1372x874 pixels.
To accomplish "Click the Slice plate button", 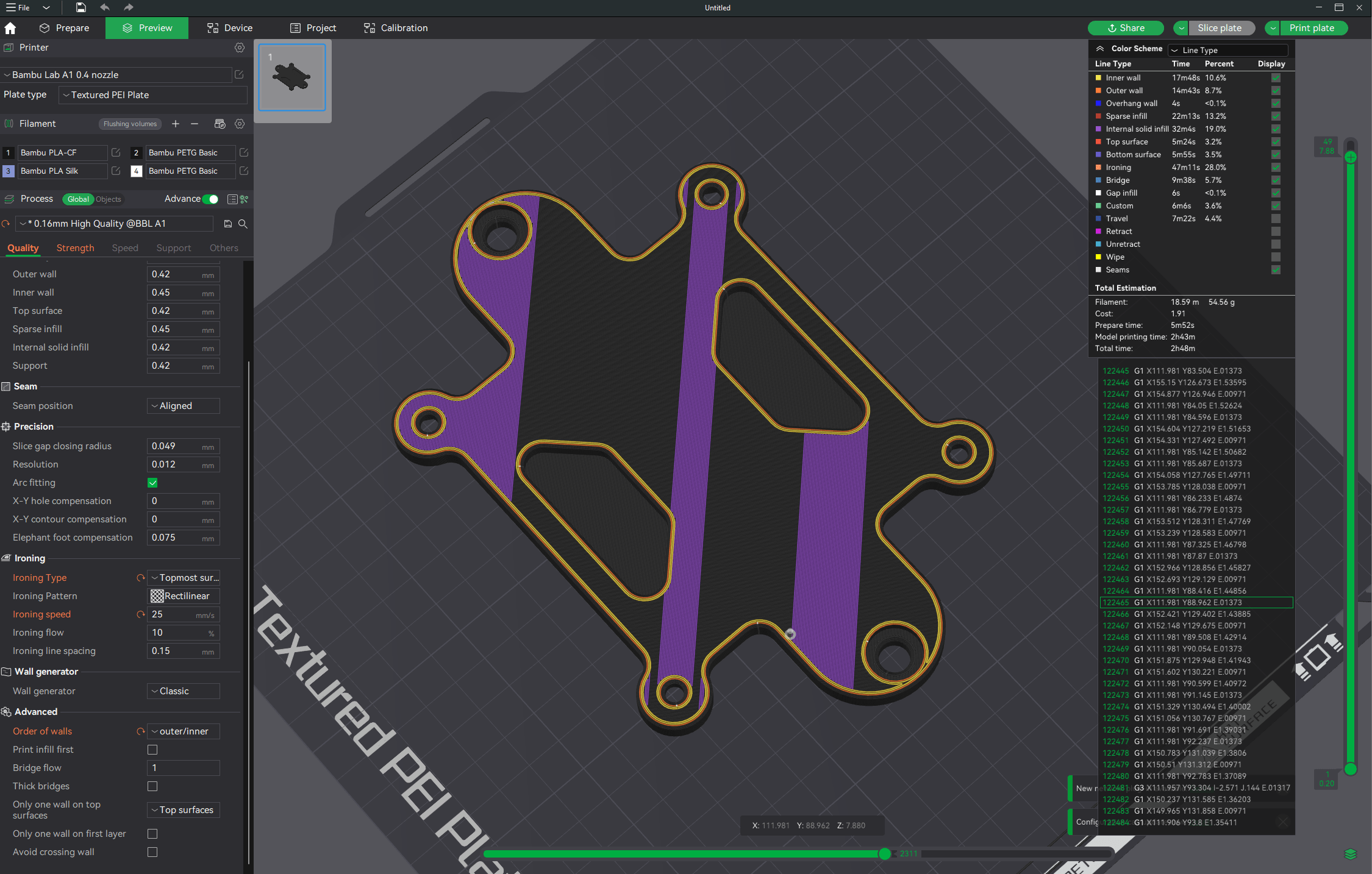I will point(1220,28).
